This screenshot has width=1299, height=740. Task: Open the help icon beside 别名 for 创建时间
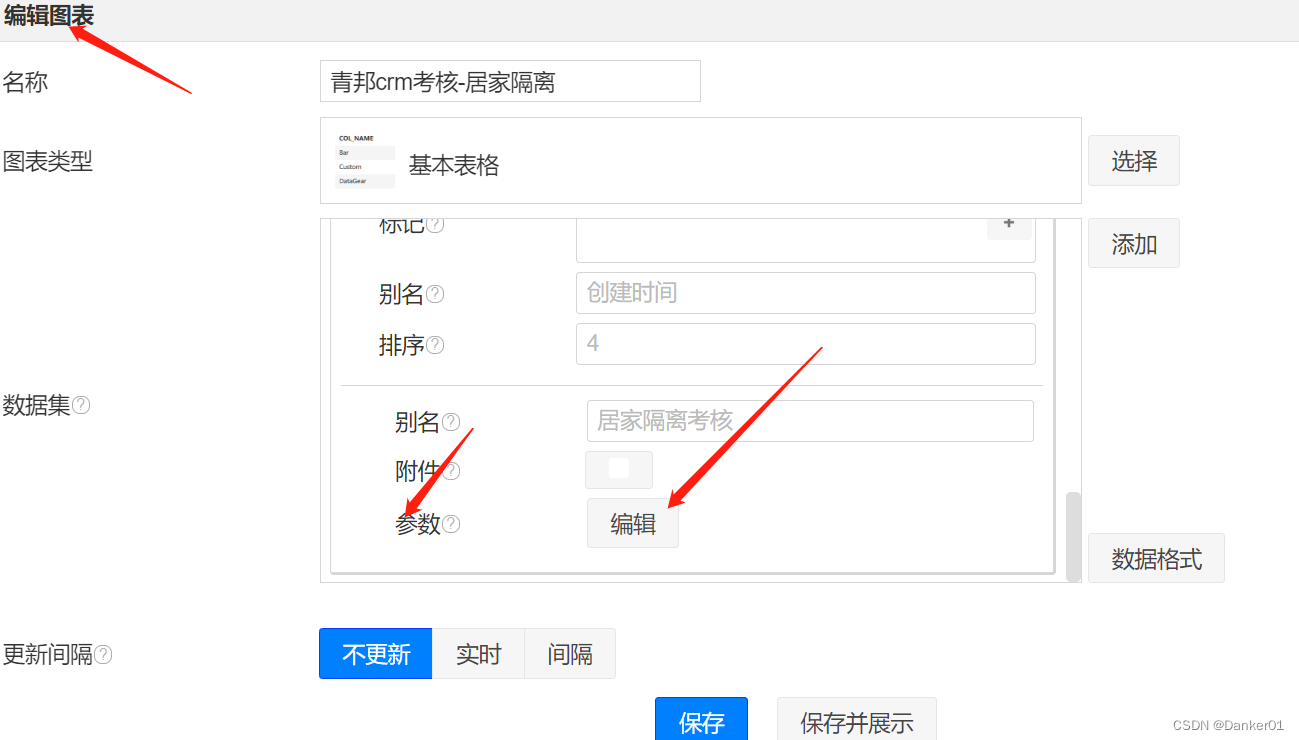(x=435, y=294)
